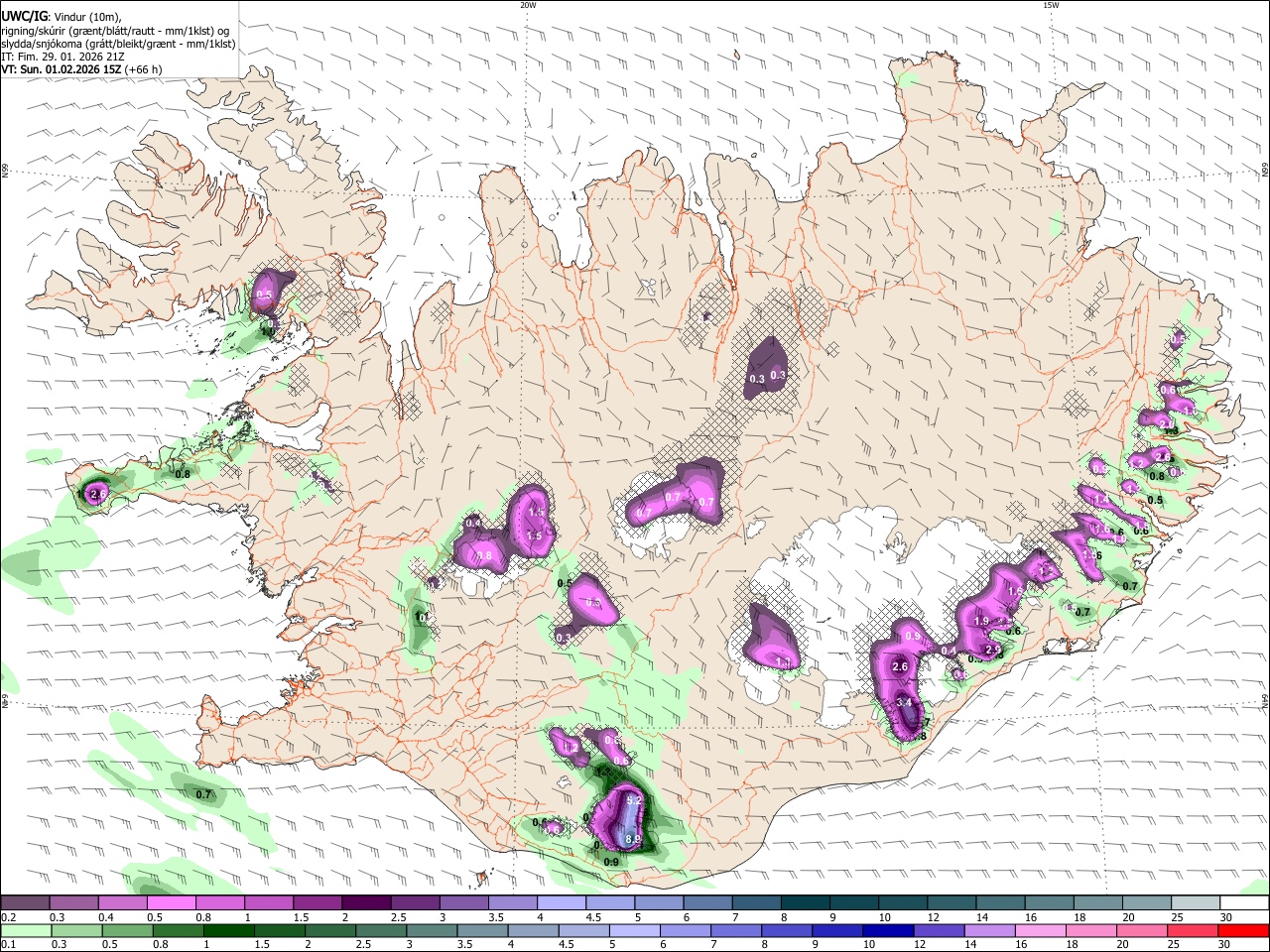Select the bottom-row swatch for 20–25

pyautogui.click(x=1140, y=930)
